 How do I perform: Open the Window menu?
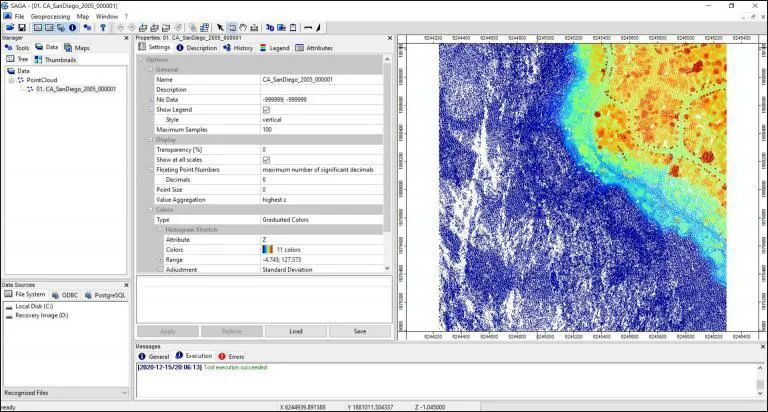coord(107,16)
